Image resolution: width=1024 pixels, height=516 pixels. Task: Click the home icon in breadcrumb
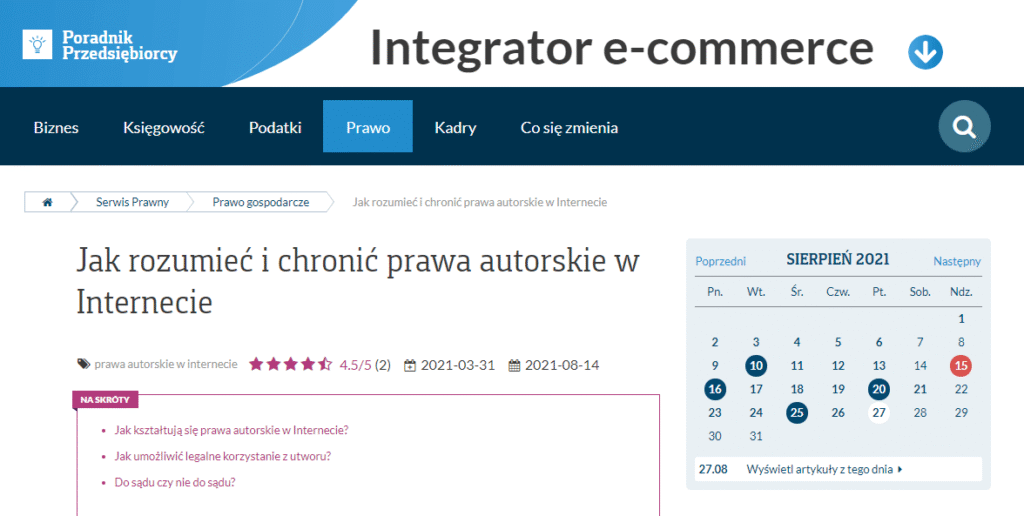47,202
